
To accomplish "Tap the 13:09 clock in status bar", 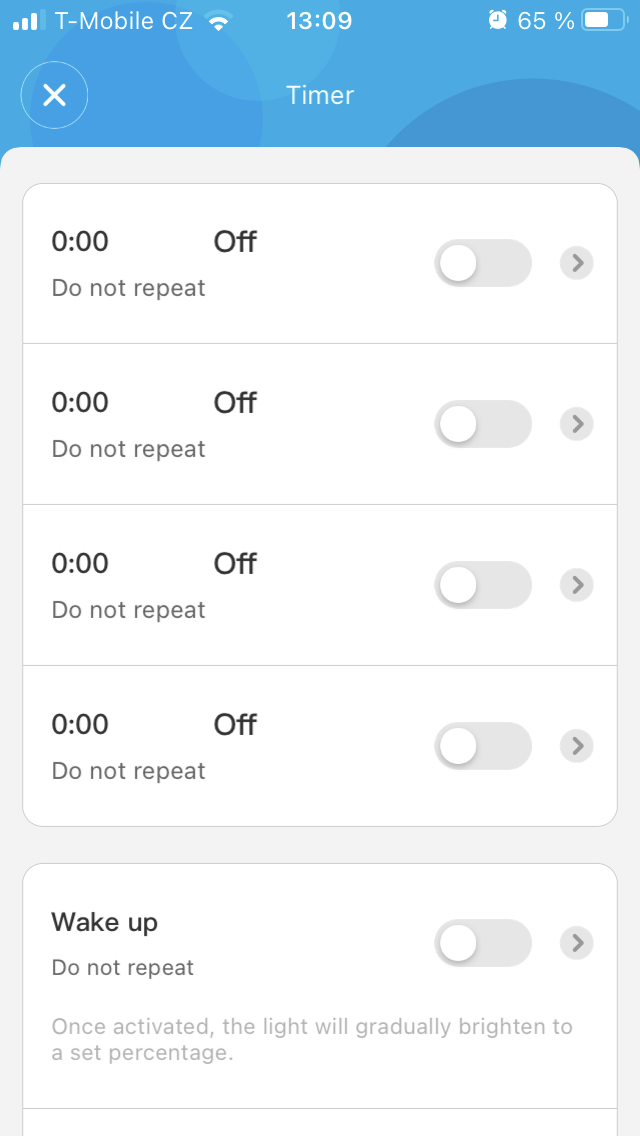I will 319,20.
